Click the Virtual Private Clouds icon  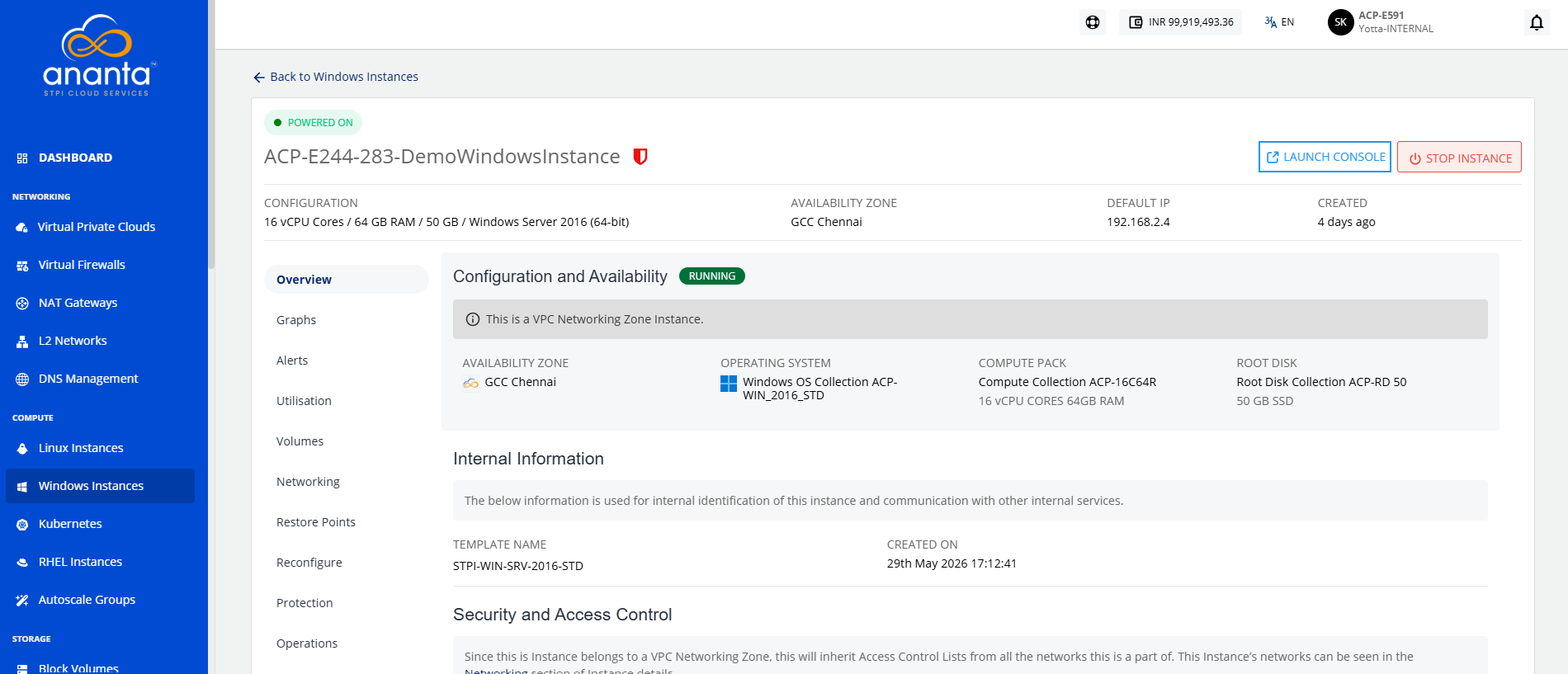pos(22,227)
